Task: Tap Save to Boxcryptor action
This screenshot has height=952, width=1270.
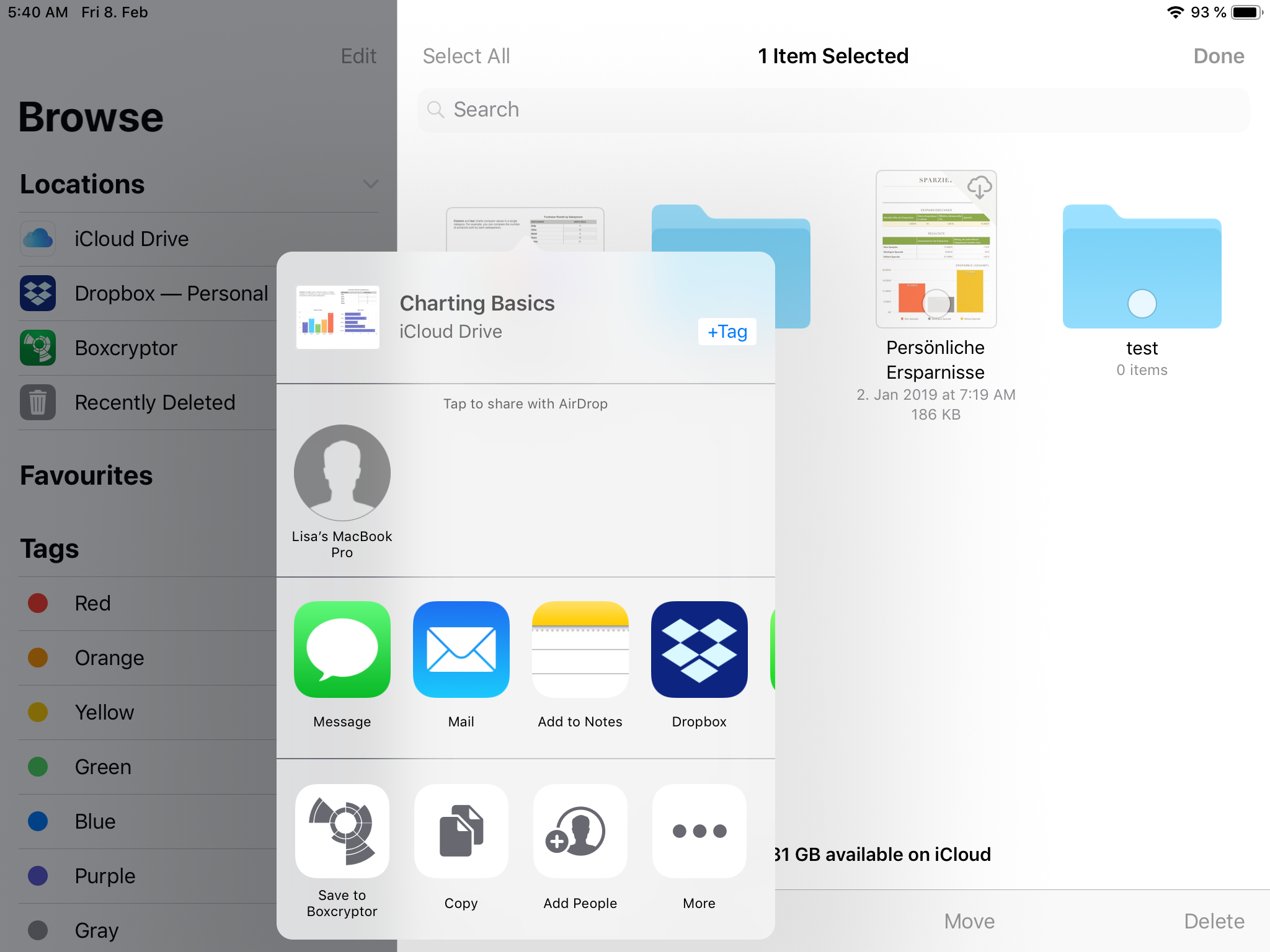Action: (342, 831)
